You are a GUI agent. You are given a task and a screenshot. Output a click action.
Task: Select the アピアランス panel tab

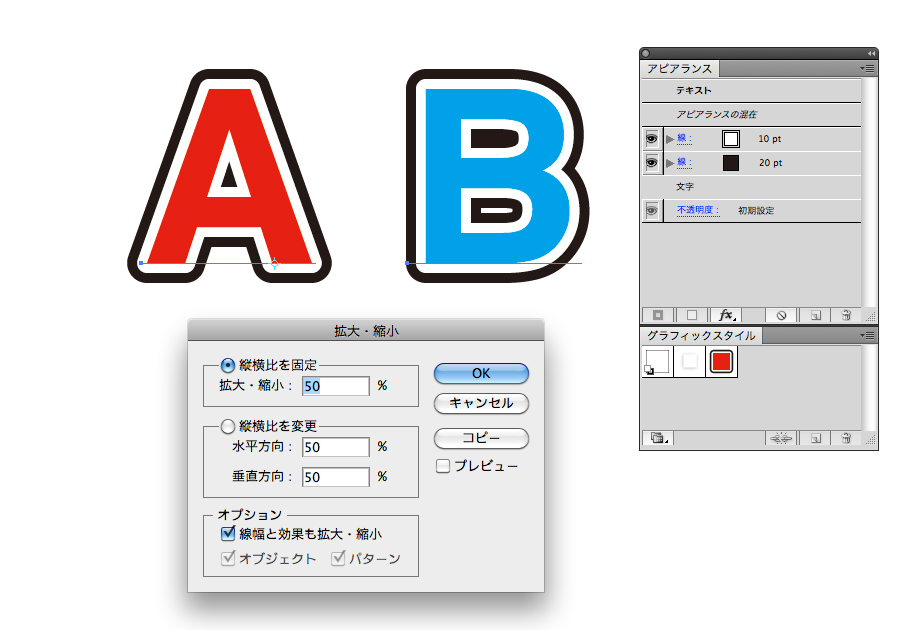(680, 69)
